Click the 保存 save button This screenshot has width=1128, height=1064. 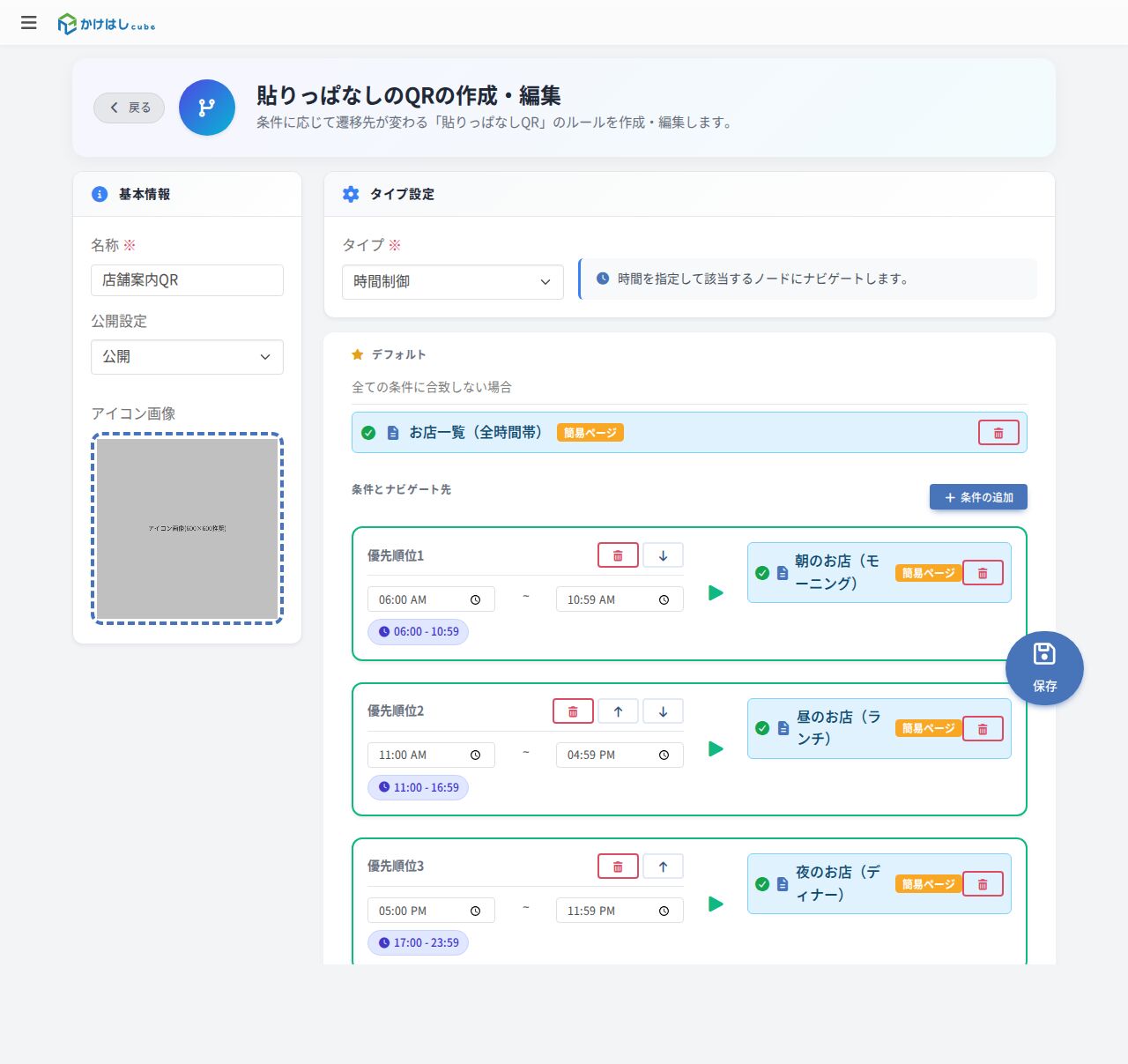coord(1044,668)
